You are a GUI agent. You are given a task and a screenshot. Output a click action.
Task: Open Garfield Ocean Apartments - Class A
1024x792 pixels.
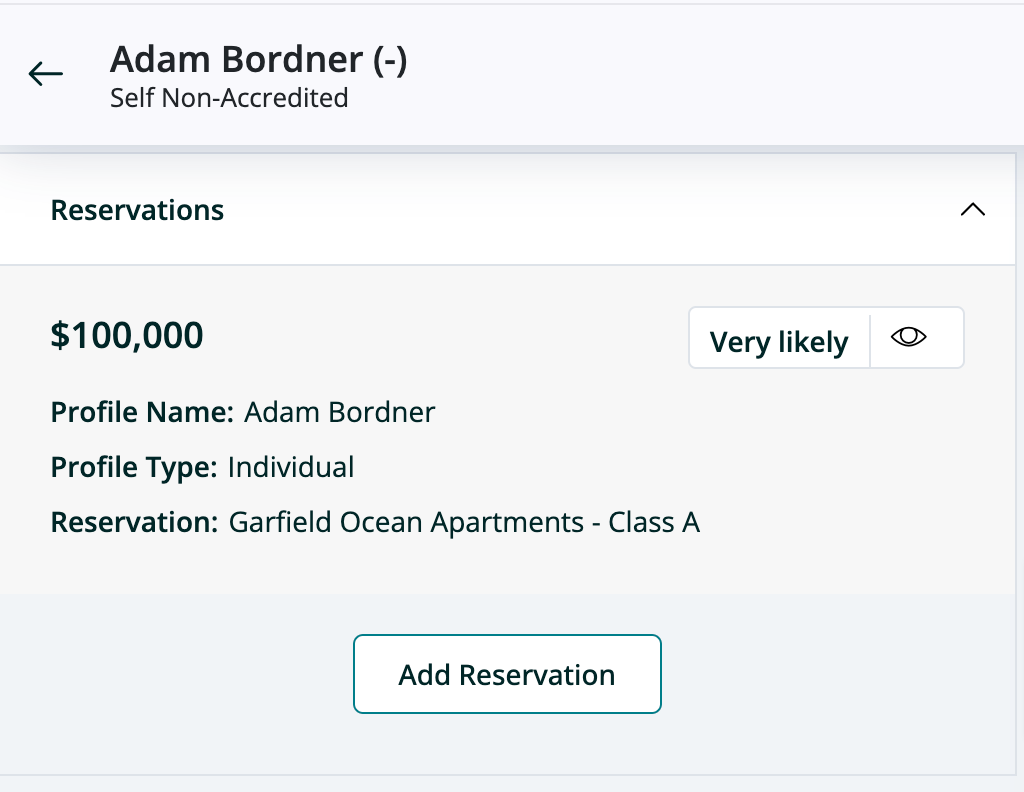(x=464, y=522)
